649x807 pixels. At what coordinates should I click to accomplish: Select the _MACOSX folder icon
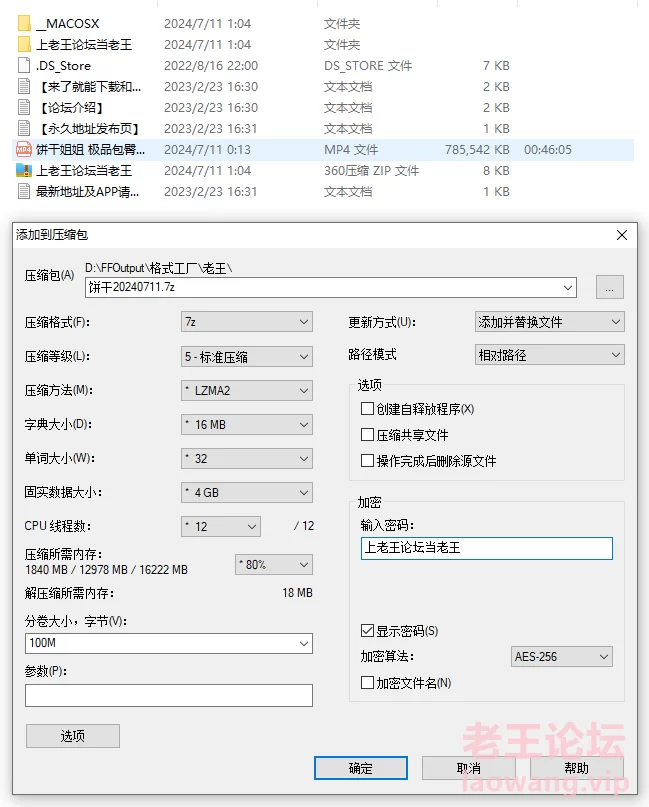click(x=24, y=24)
